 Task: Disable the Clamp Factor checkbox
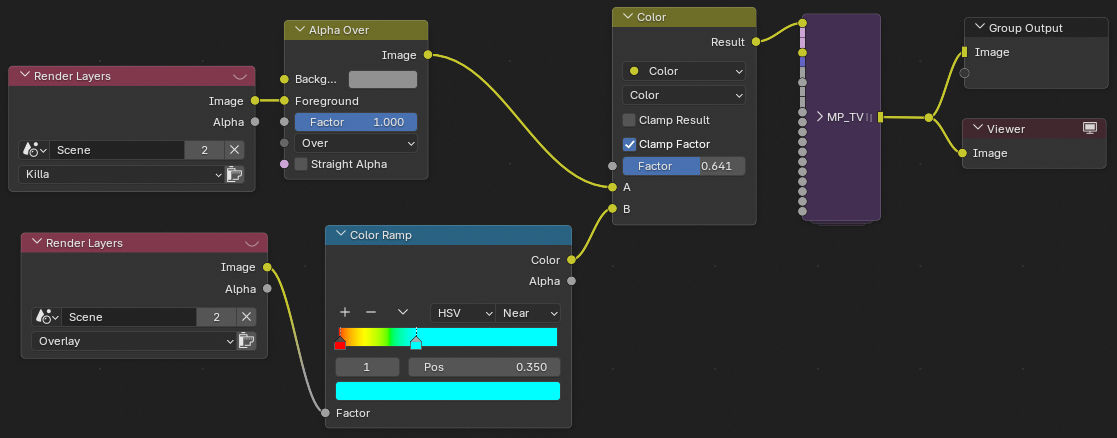coord(630,144)
